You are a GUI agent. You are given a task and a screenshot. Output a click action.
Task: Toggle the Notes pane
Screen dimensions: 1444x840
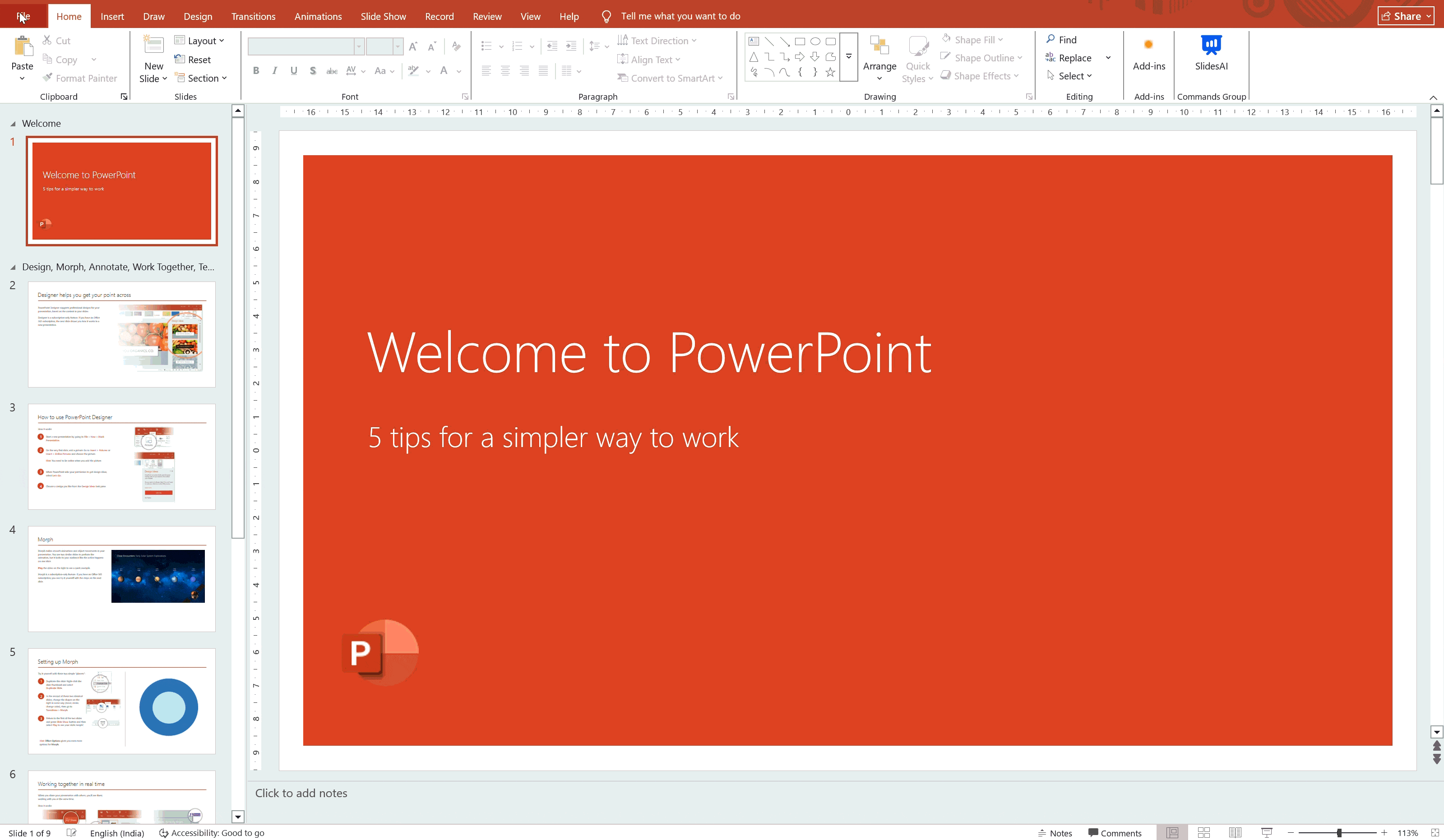1055,833
